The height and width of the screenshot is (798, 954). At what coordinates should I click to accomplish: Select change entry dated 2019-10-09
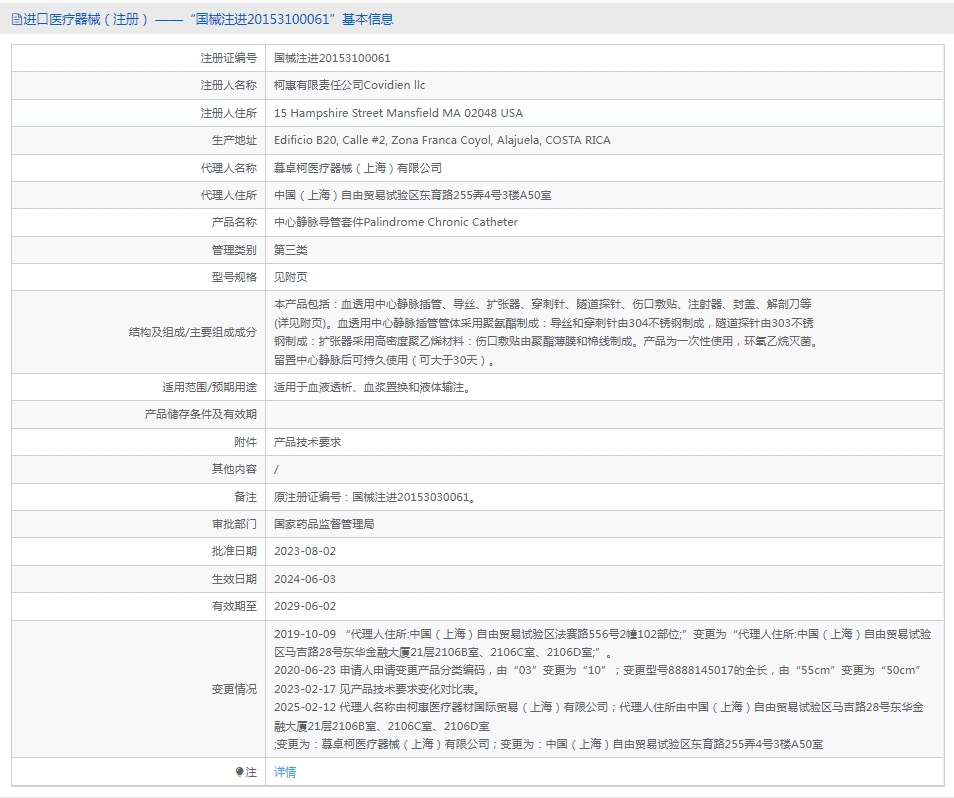click(x=602, y=643)
